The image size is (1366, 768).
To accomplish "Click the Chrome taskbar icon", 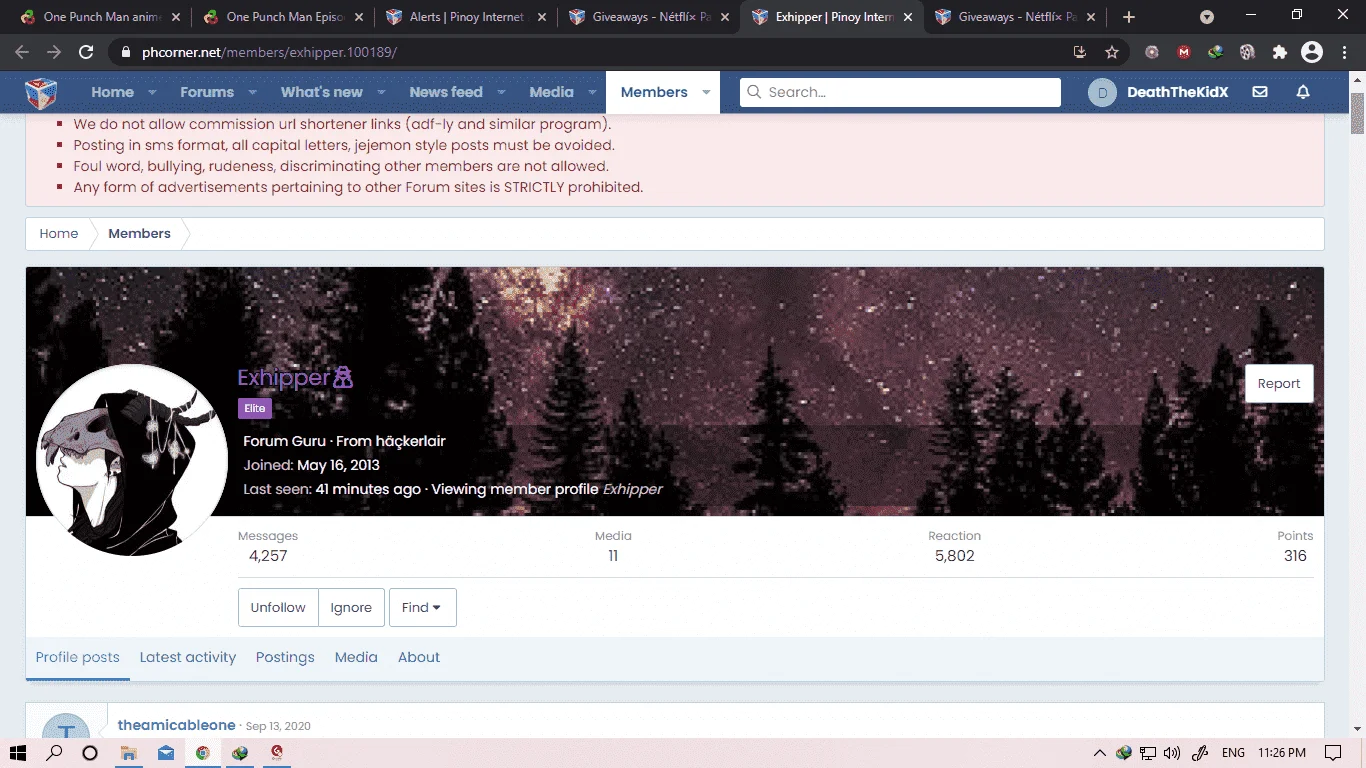I will (202, 753).
